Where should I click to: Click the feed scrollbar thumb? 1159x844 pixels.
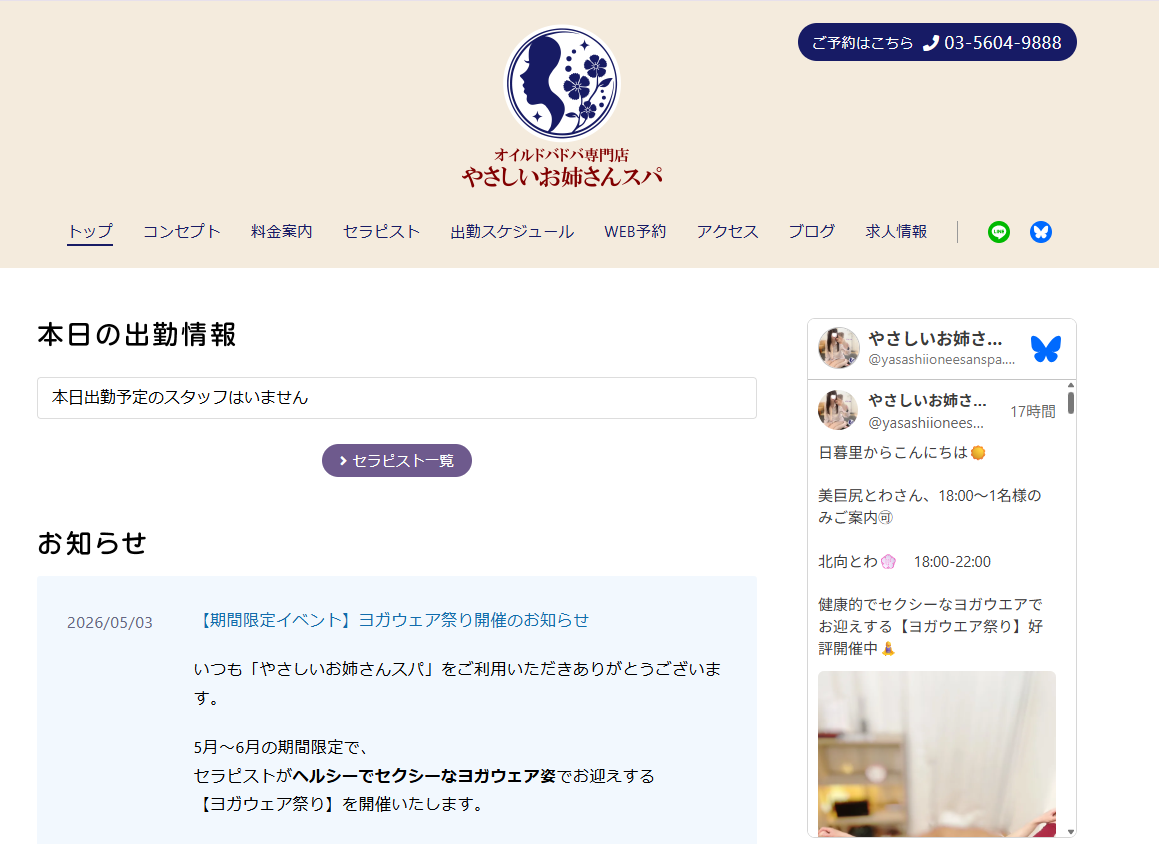point(1071,403)
